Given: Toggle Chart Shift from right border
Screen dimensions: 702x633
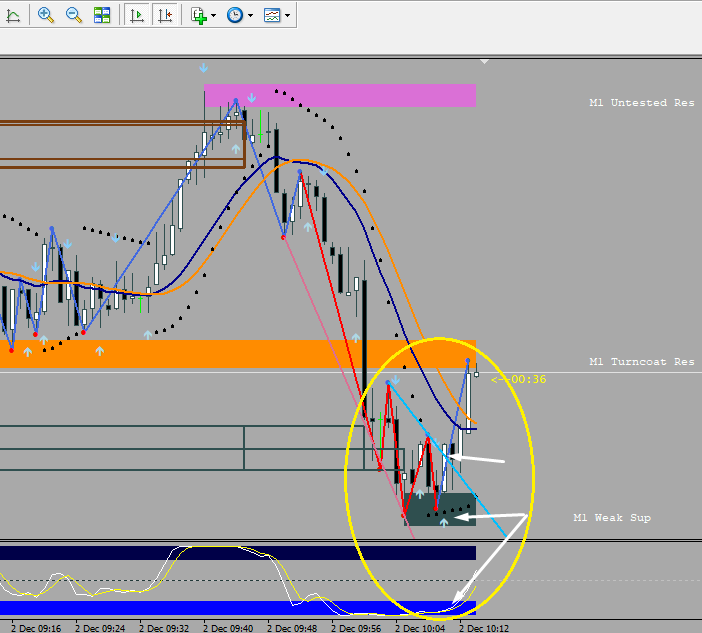Looking at the screenshot, I should pyautogui.click(x=165, y=16).
